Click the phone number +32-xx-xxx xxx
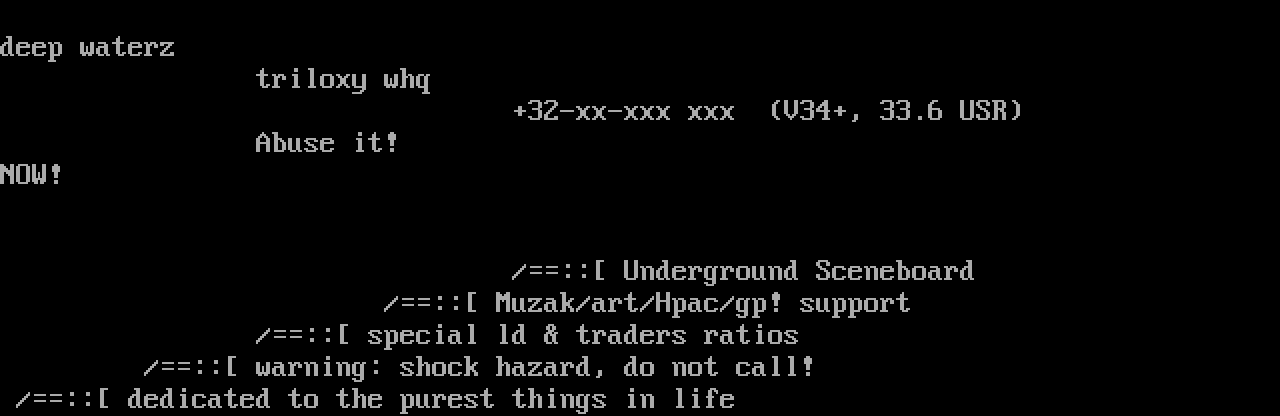This screenshot has height=416, width=1280. tap(623, 111)
